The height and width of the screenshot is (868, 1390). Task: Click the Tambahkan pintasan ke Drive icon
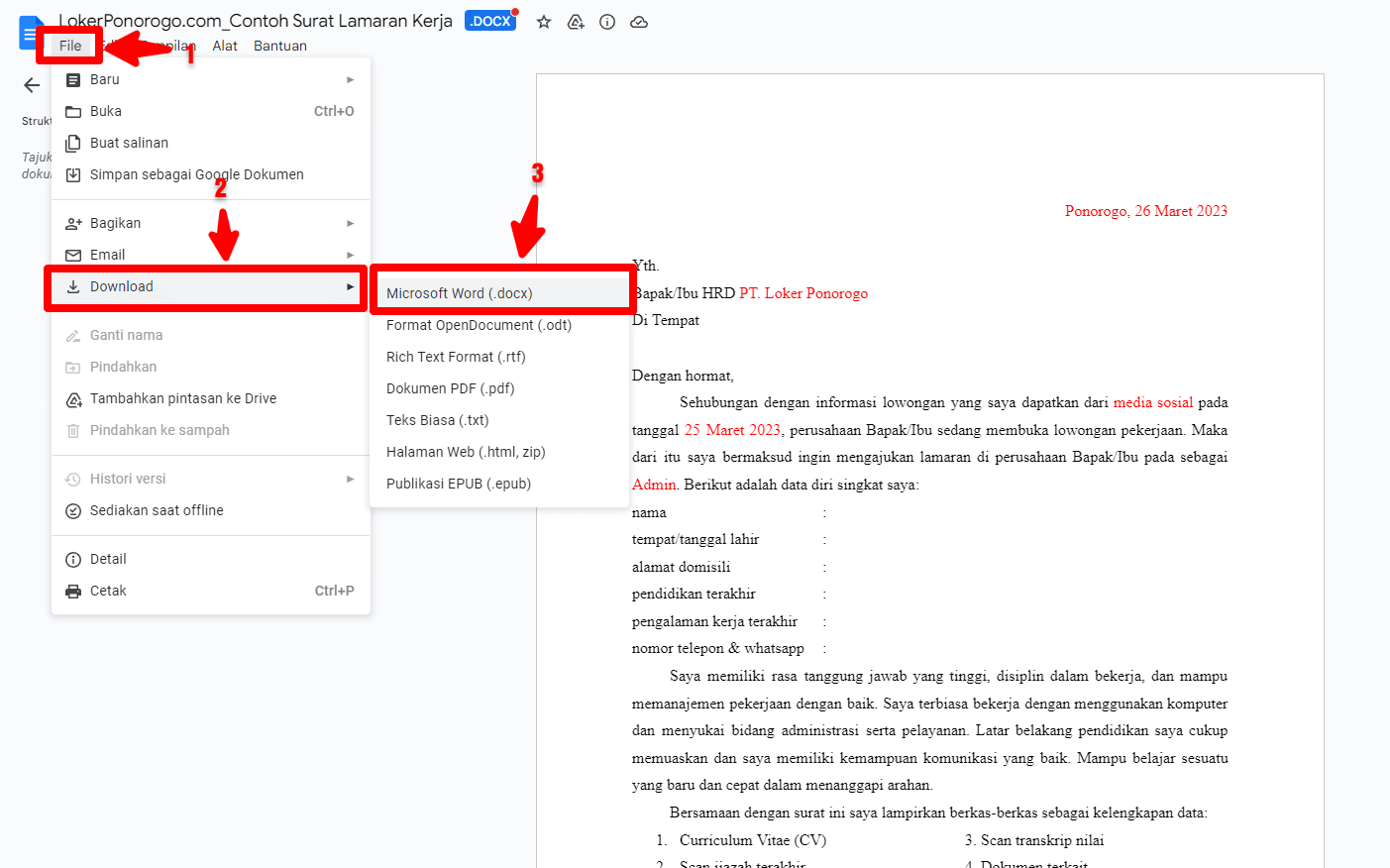tap(73, 399)
